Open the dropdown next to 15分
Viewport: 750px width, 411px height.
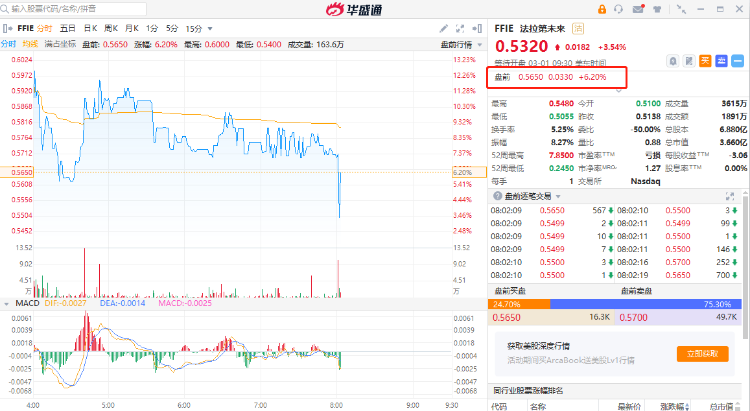[210, 29]
